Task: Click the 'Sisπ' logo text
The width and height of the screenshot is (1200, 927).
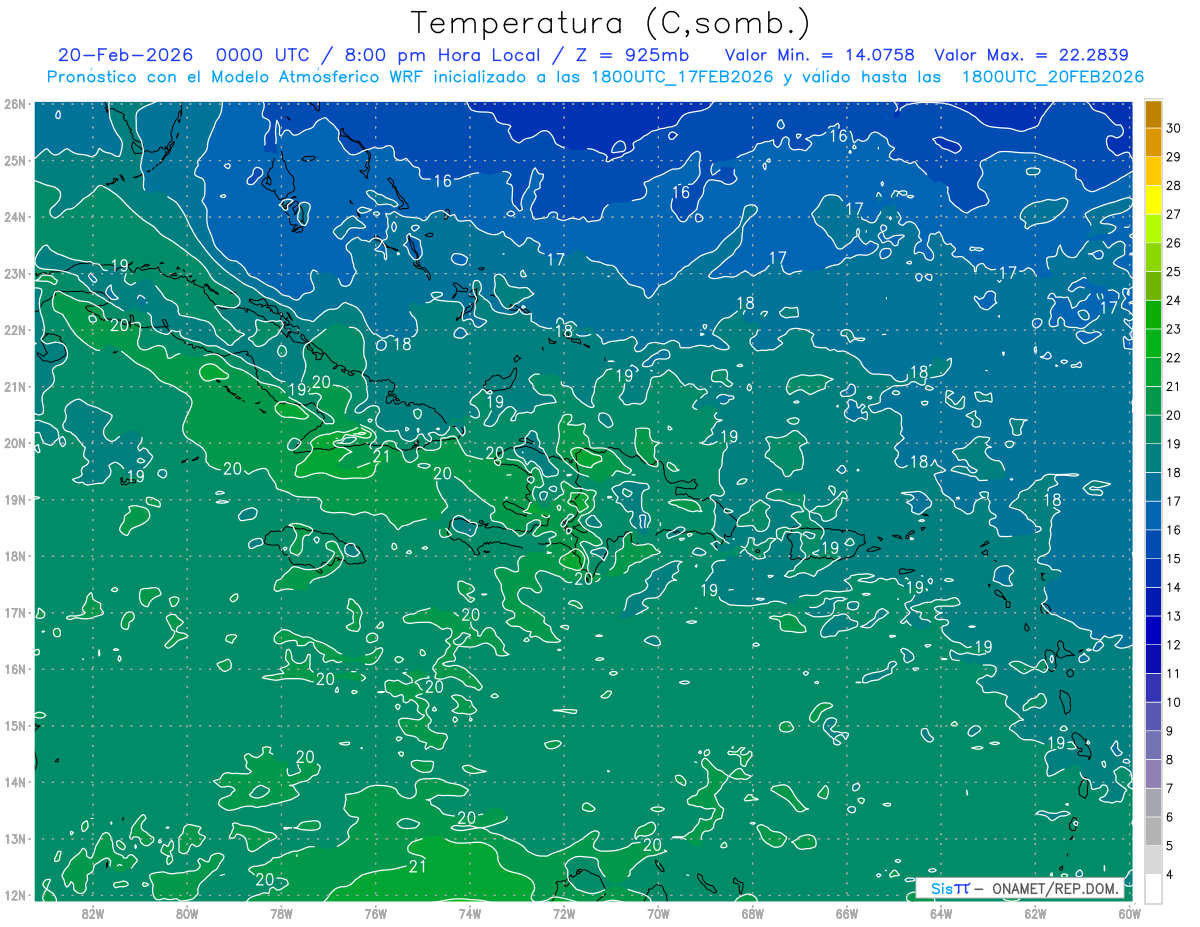Action: (949, 888)
